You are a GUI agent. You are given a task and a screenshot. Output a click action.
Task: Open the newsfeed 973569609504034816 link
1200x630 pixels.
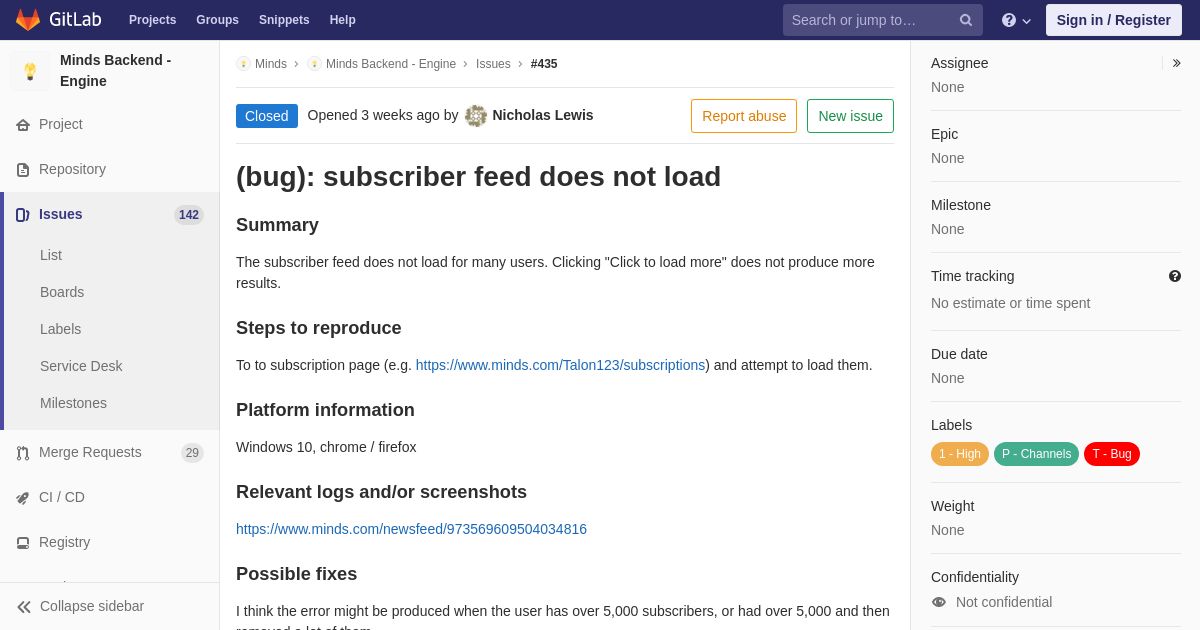[x=411, y=529]
